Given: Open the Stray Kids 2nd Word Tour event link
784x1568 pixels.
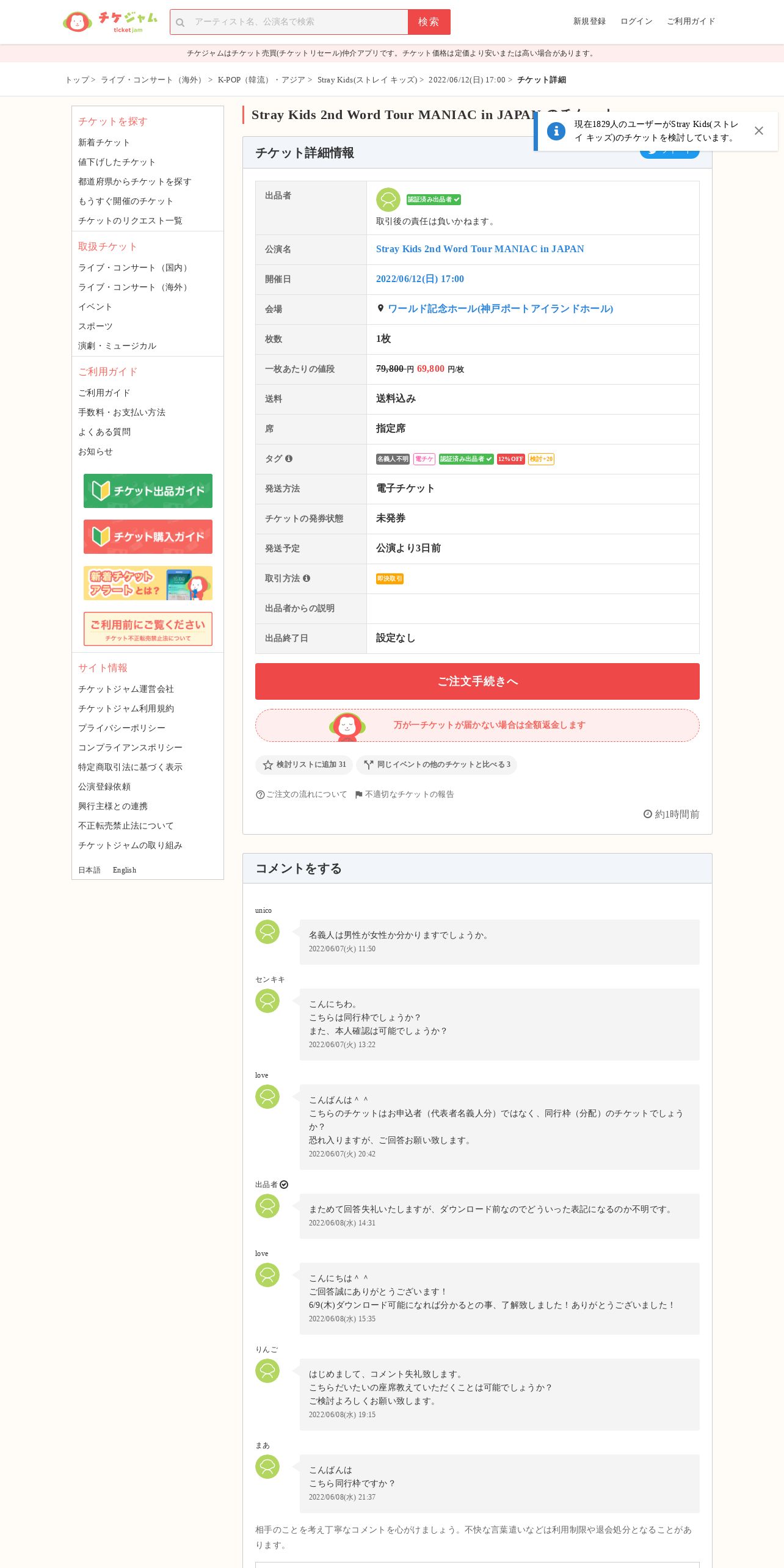Looking at the screenshot, I should pos(480,249).
